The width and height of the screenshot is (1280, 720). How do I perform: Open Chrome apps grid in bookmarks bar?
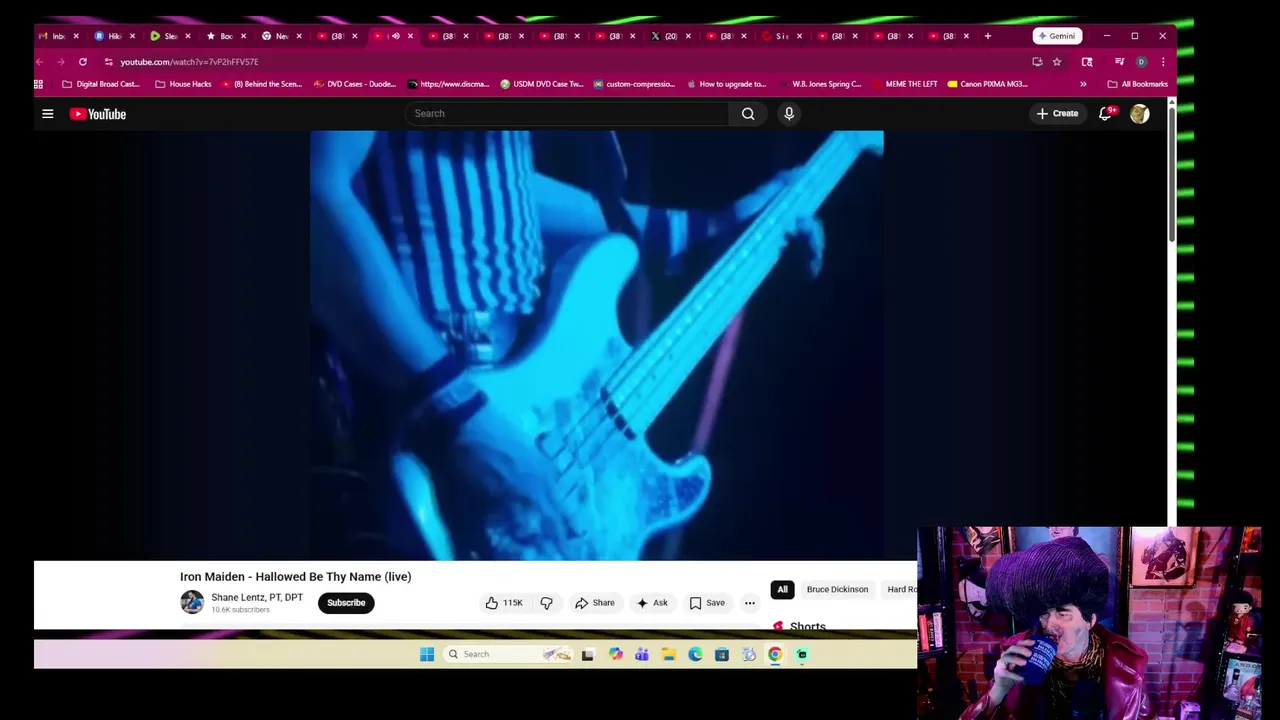click(x=39, y=84)
